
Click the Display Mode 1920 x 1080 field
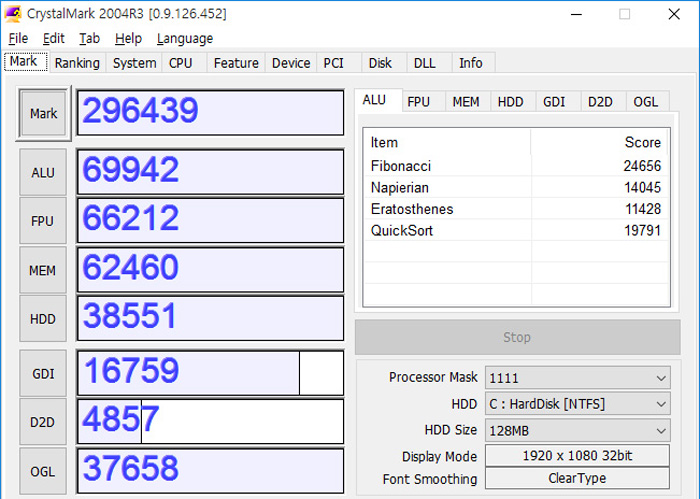(577, 455)
